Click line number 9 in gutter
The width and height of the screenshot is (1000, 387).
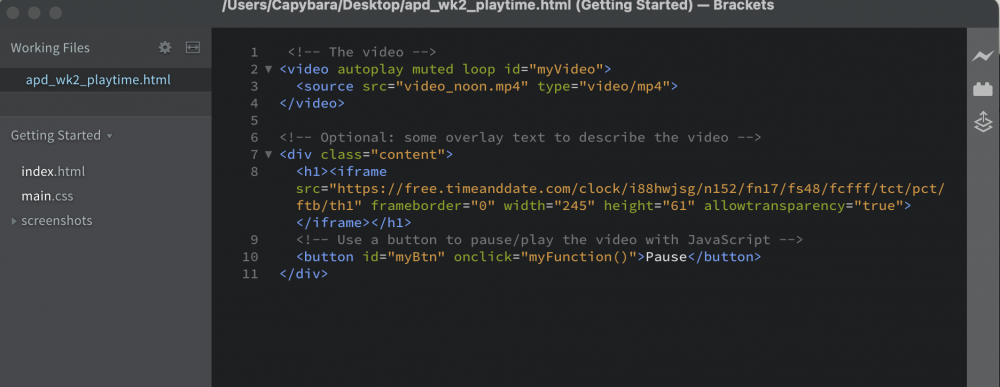point(254,240)
